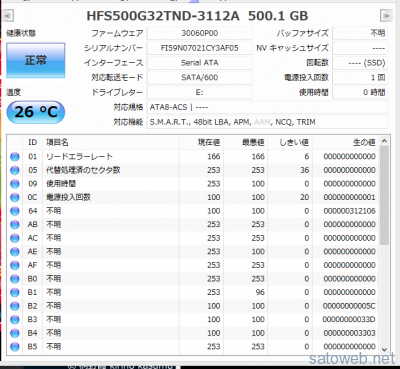The width and height of the screenshot is (400, 369).
Task: Click threshold value 20
Action: [304, 197]
